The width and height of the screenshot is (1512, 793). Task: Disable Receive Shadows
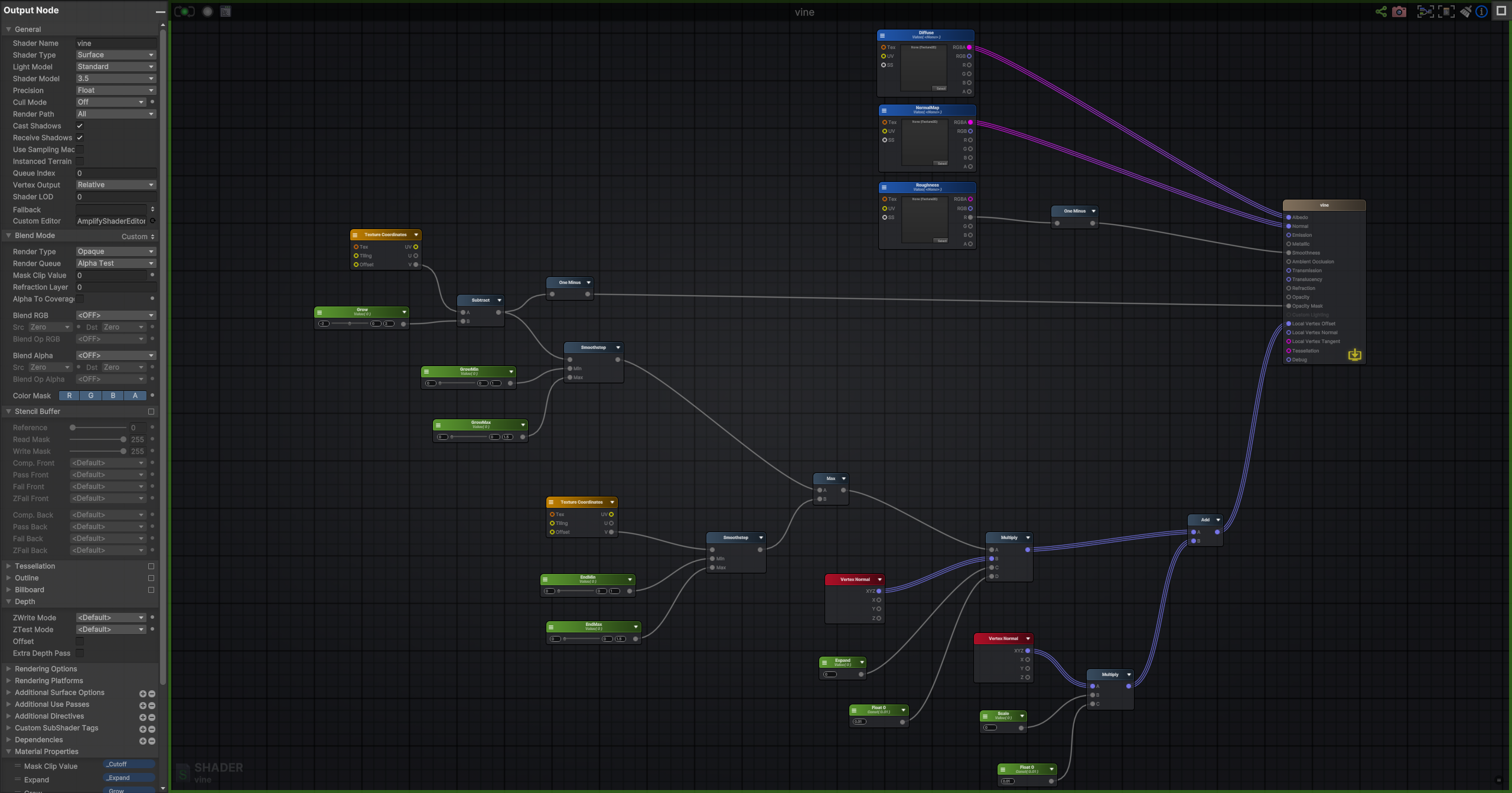tap(79, 138)
